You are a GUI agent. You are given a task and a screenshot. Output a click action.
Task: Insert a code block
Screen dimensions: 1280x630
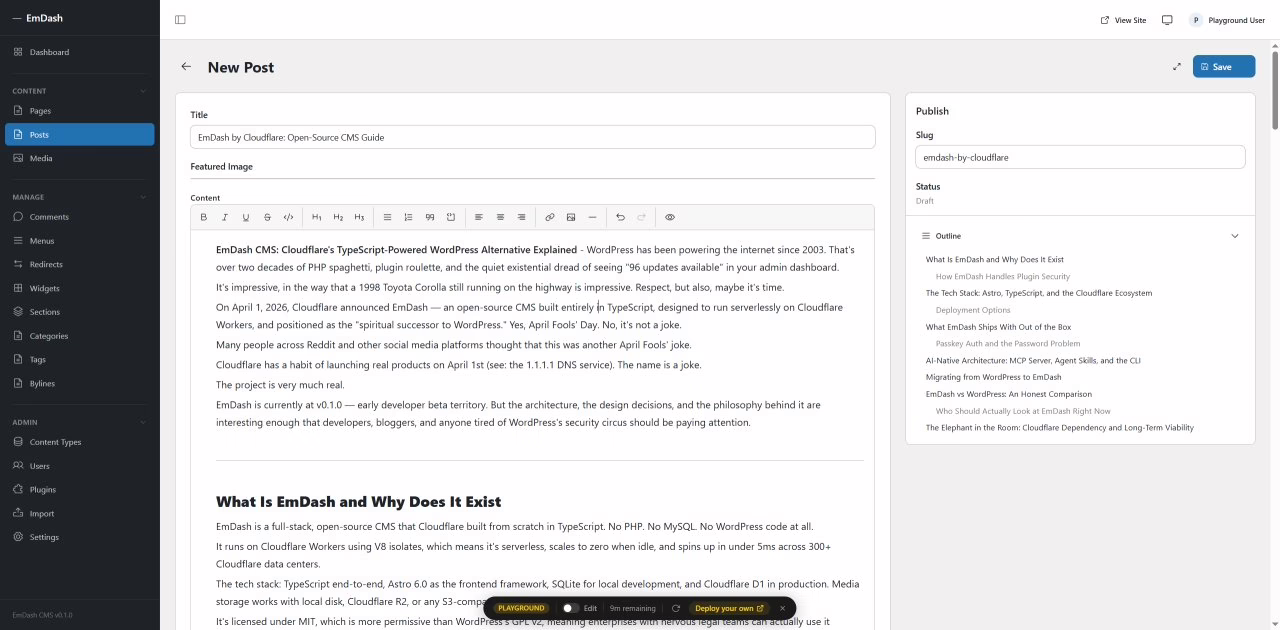(451, 217)
